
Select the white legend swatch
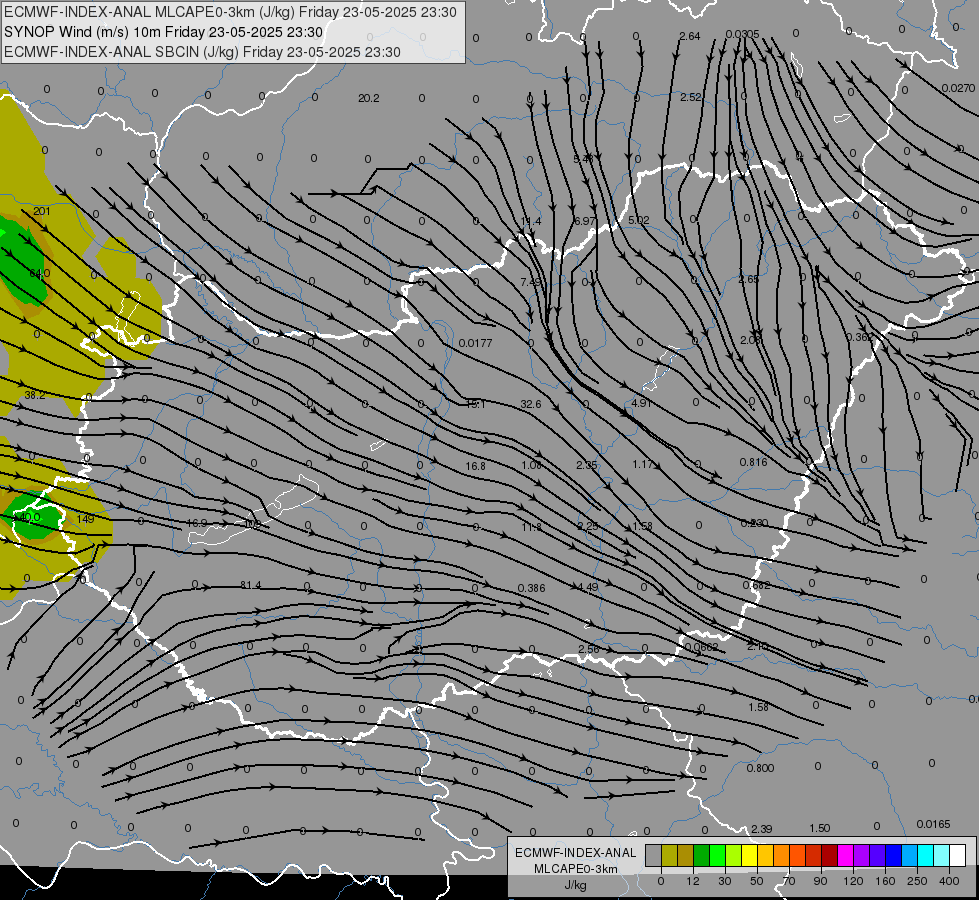(x=958, y=856)
